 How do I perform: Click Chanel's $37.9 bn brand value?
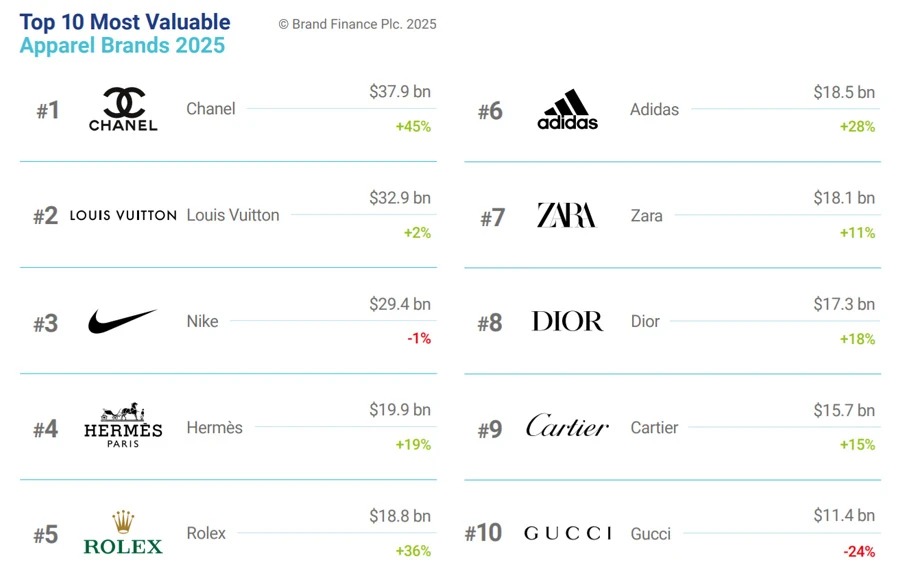(400, 92)
